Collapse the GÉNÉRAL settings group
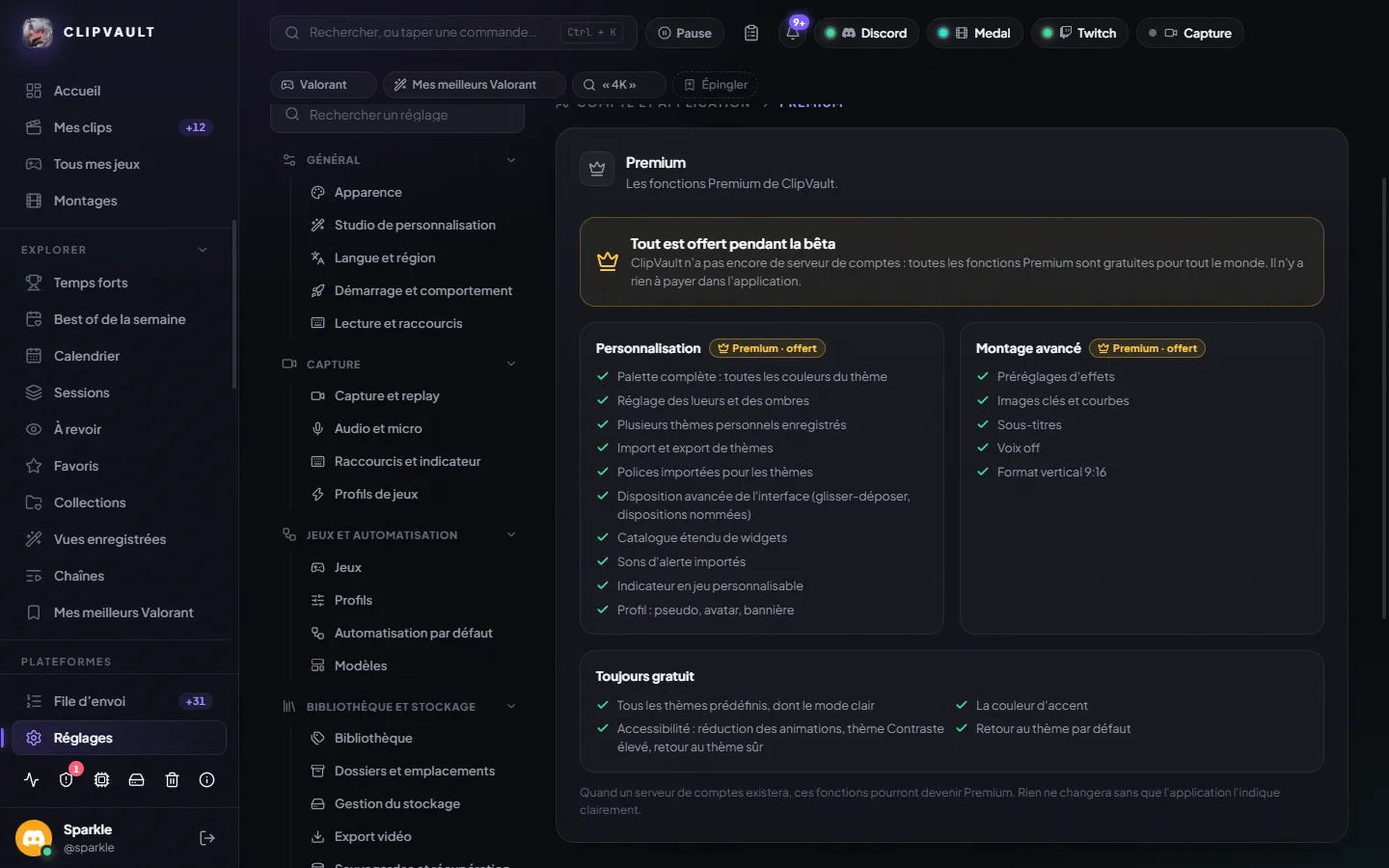1389x868 pixels. pos(511,160)
